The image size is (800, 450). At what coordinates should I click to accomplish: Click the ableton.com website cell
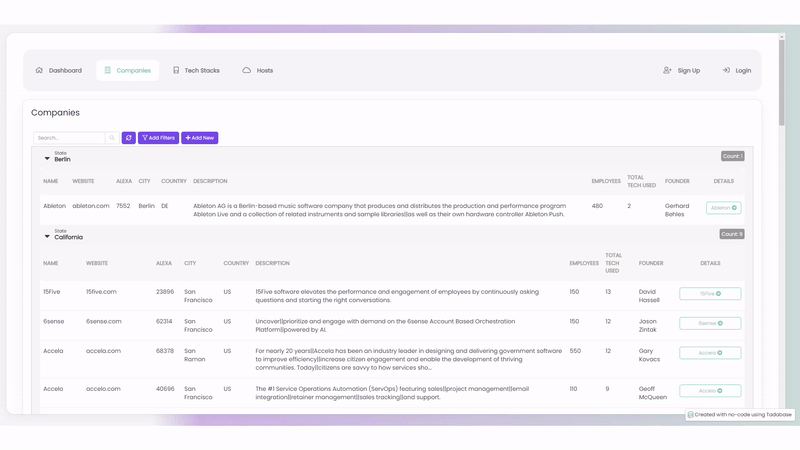(x=91, y=206)
